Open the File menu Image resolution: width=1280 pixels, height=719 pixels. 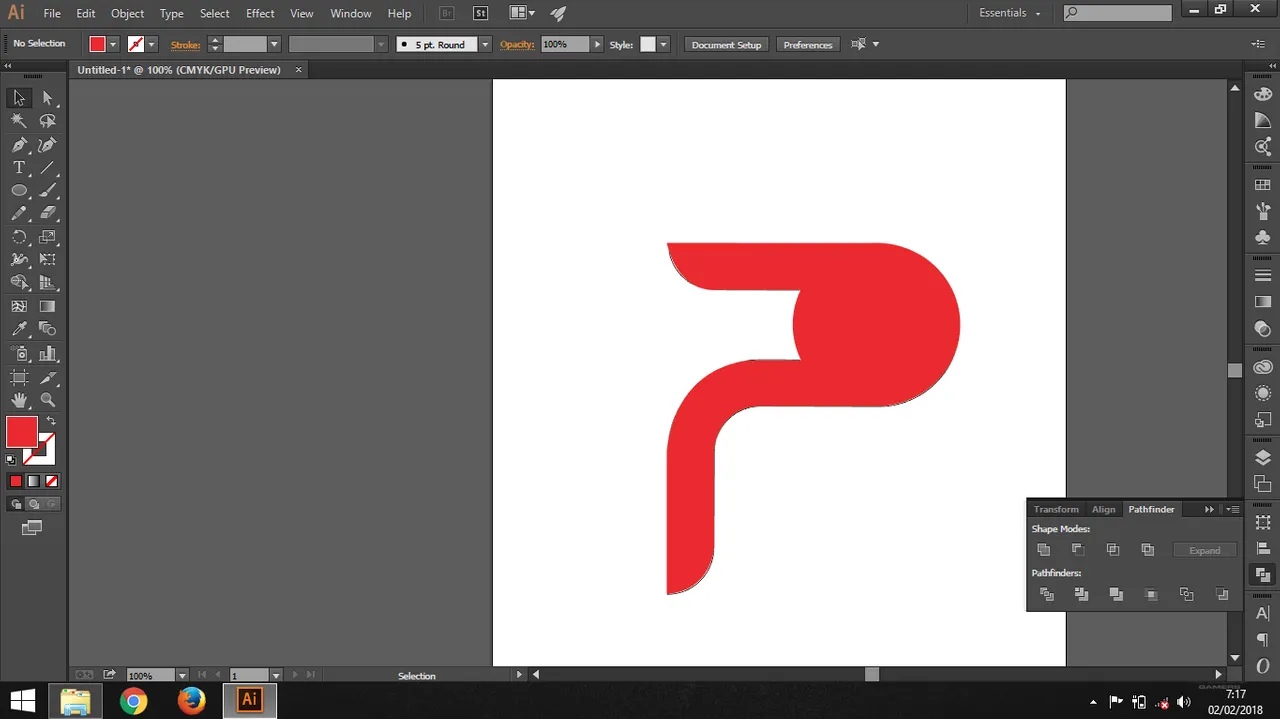click(x=52, y=13)
